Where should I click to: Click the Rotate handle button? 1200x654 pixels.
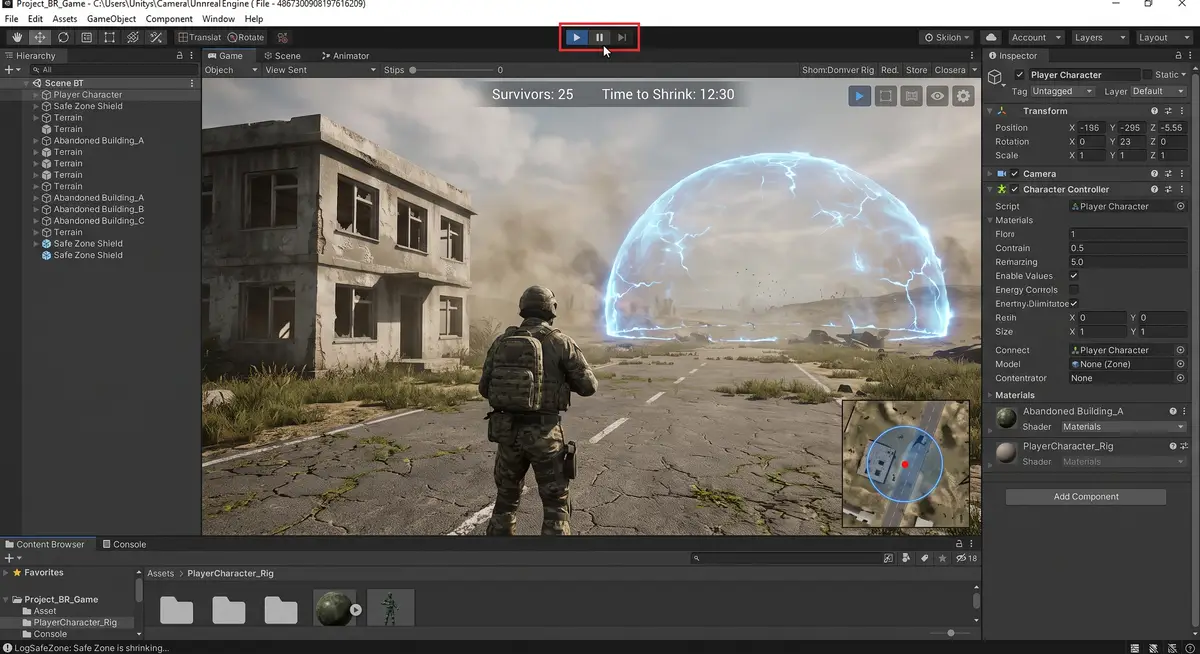click(x=245, y=37)
